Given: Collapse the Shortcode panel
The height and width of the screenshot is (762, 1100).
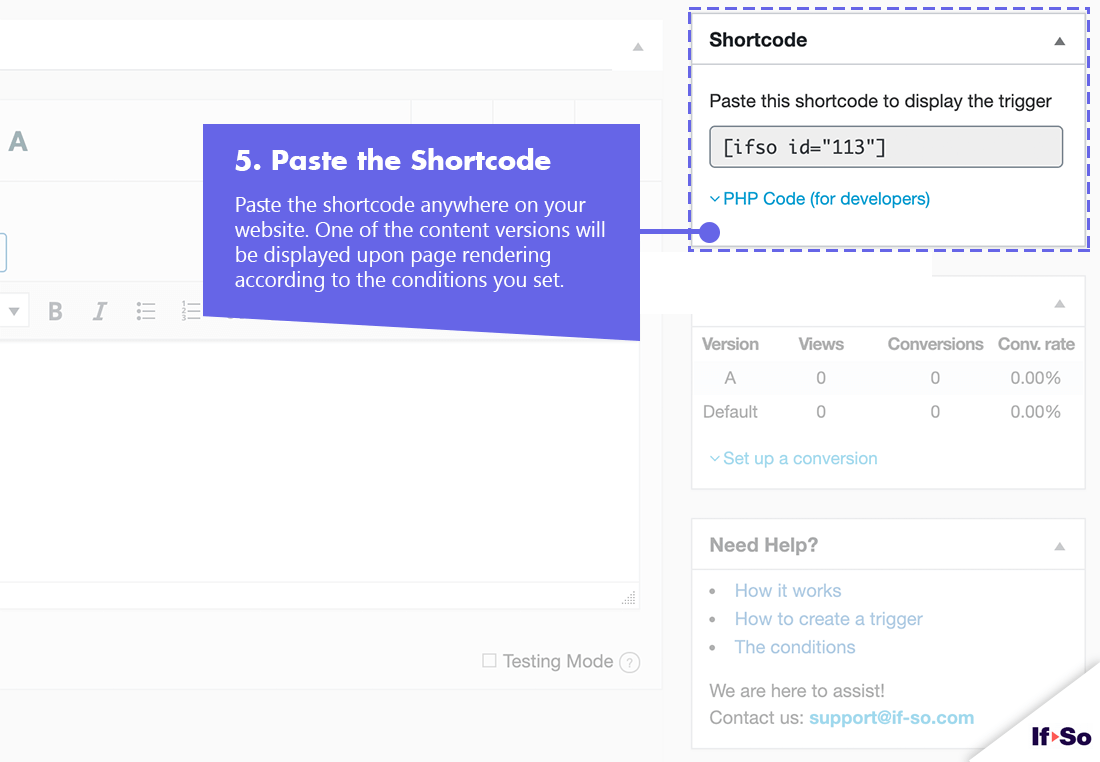Looking at the screenshot, I should click(1059, 41).
